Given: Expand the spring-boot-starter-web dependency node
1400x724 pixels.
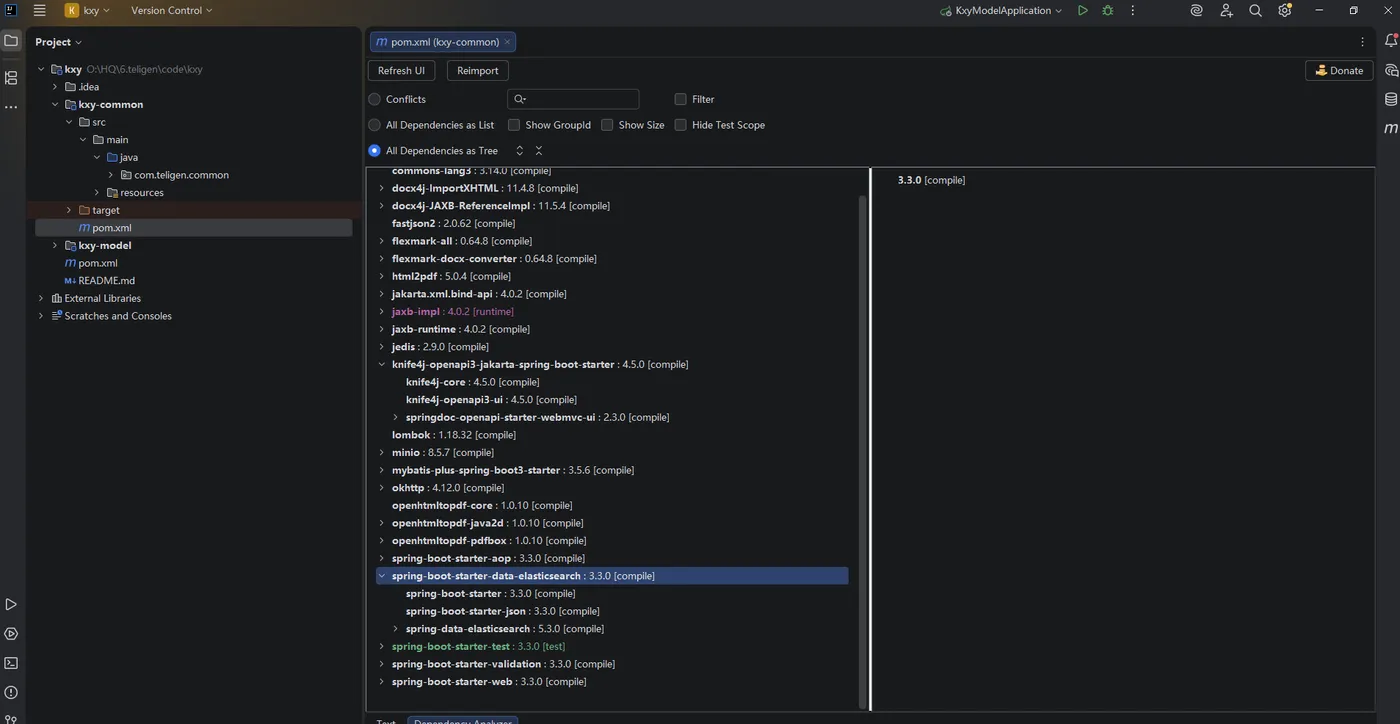Looking at the screenshot, I should pos(381,682).
